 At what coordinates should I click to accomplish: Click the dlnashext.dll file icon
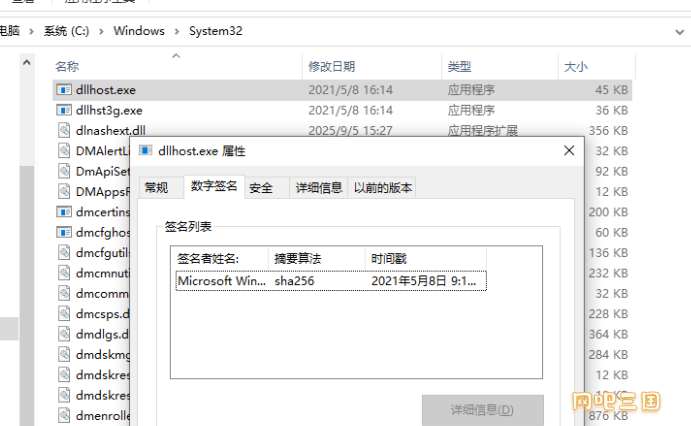[64, 130]
